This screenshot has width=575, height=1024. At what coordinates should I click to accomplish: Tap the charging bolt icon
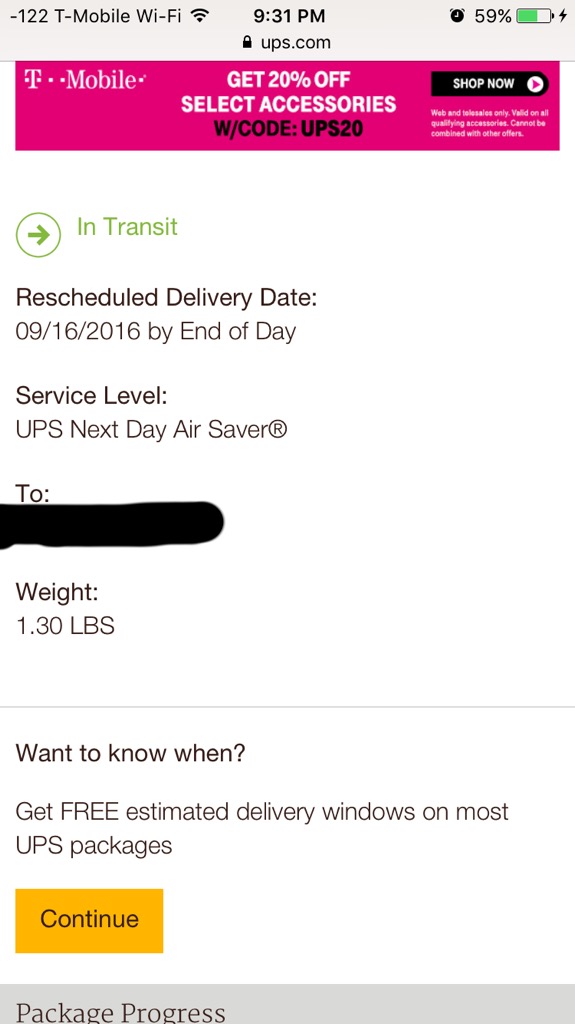click(x=563, y=16)
